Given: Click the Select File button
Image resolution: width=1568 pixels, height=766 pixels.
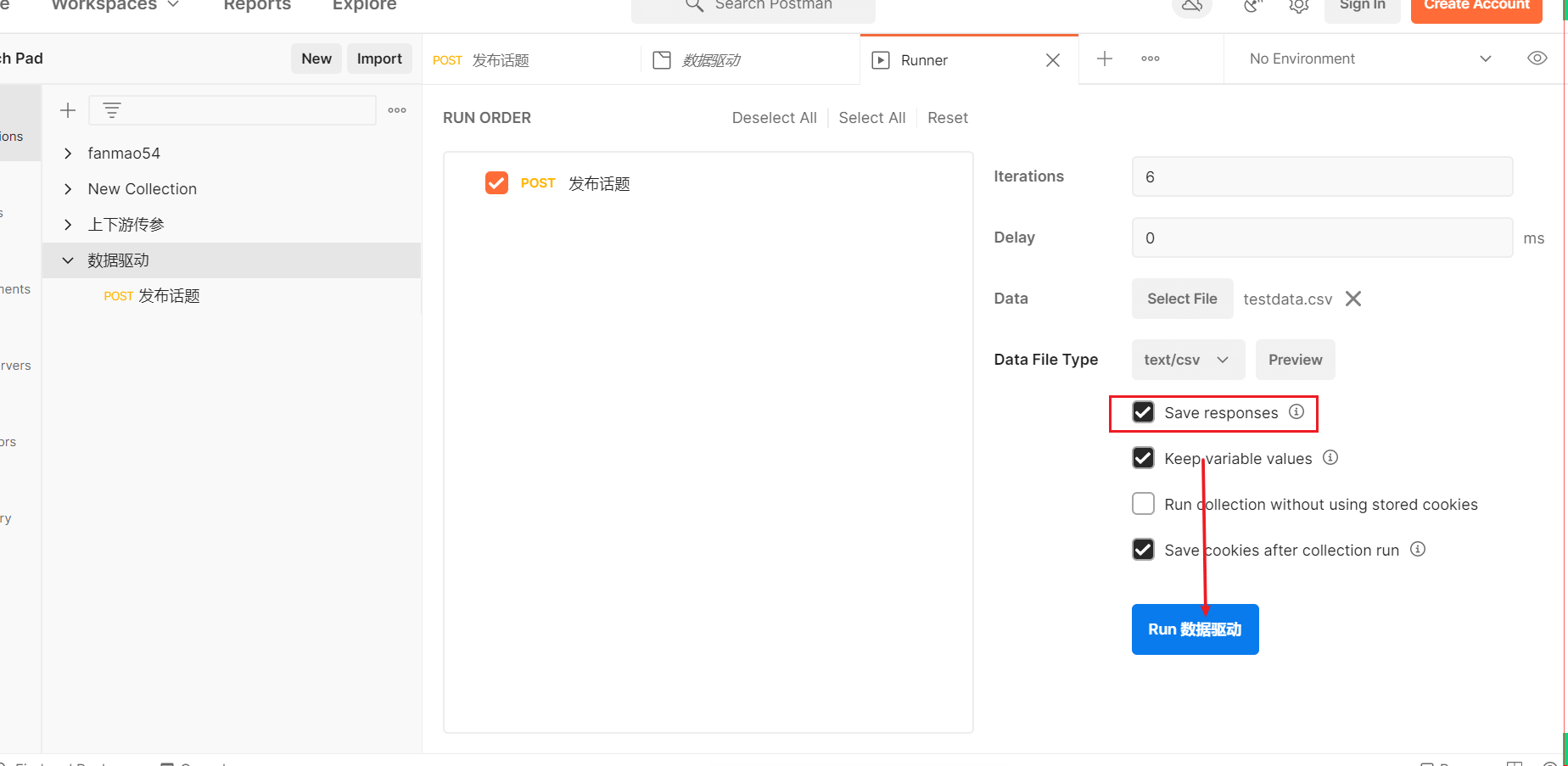Looking at the screenshot, I should 1182,299.
